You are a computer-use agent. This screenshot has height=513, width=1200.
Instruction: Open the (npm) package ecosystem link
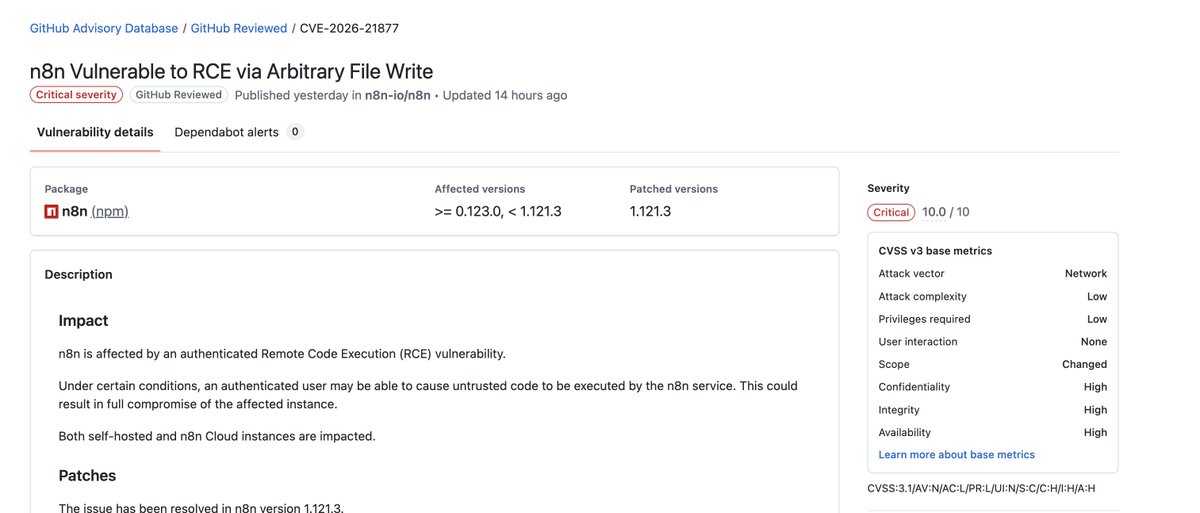[110, 211]
